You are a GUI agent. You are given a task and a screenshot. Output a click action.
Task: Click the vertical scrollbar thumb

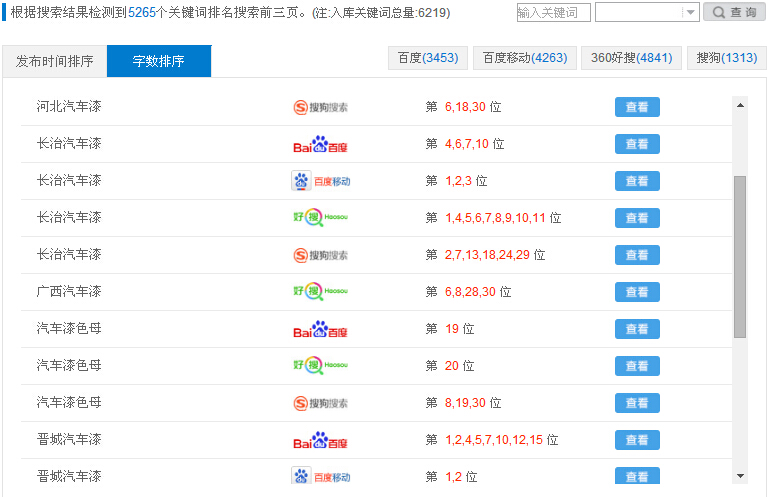740,257
